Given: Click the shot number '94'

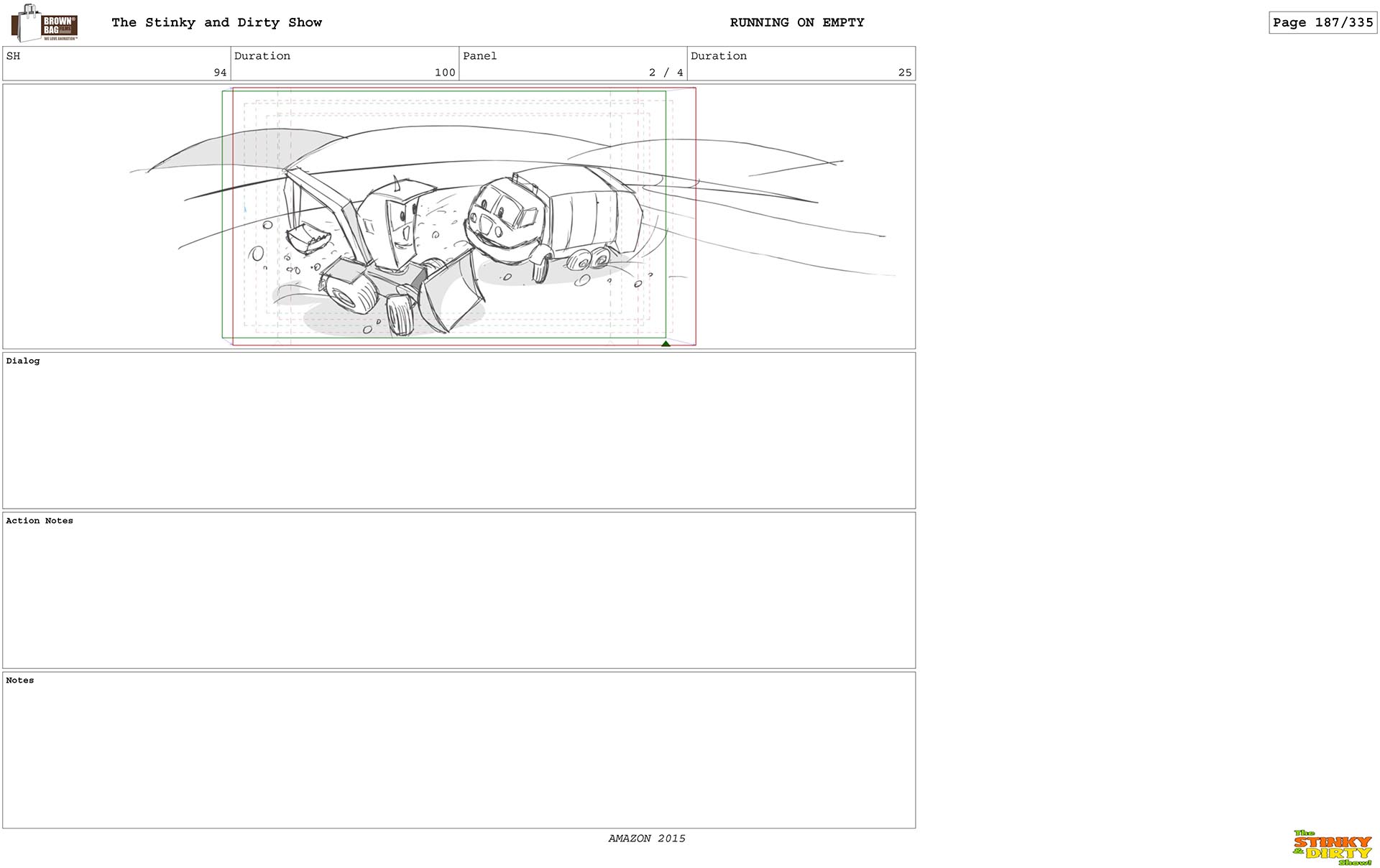Looking at the screenshot, I should pyautogui.click(x=220, y=73).
